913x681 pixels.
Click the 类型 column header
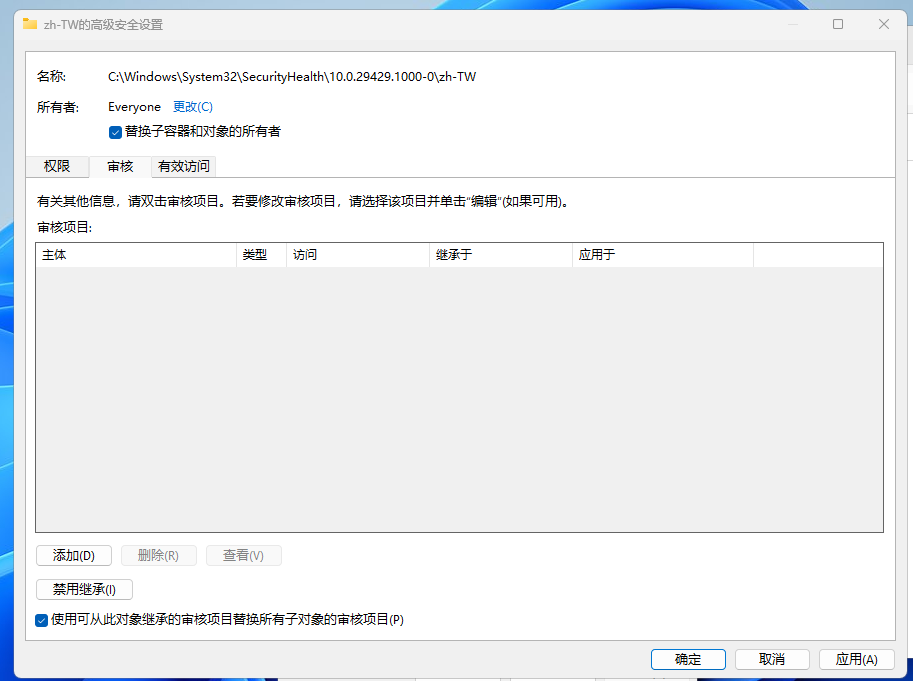(261, 255)
